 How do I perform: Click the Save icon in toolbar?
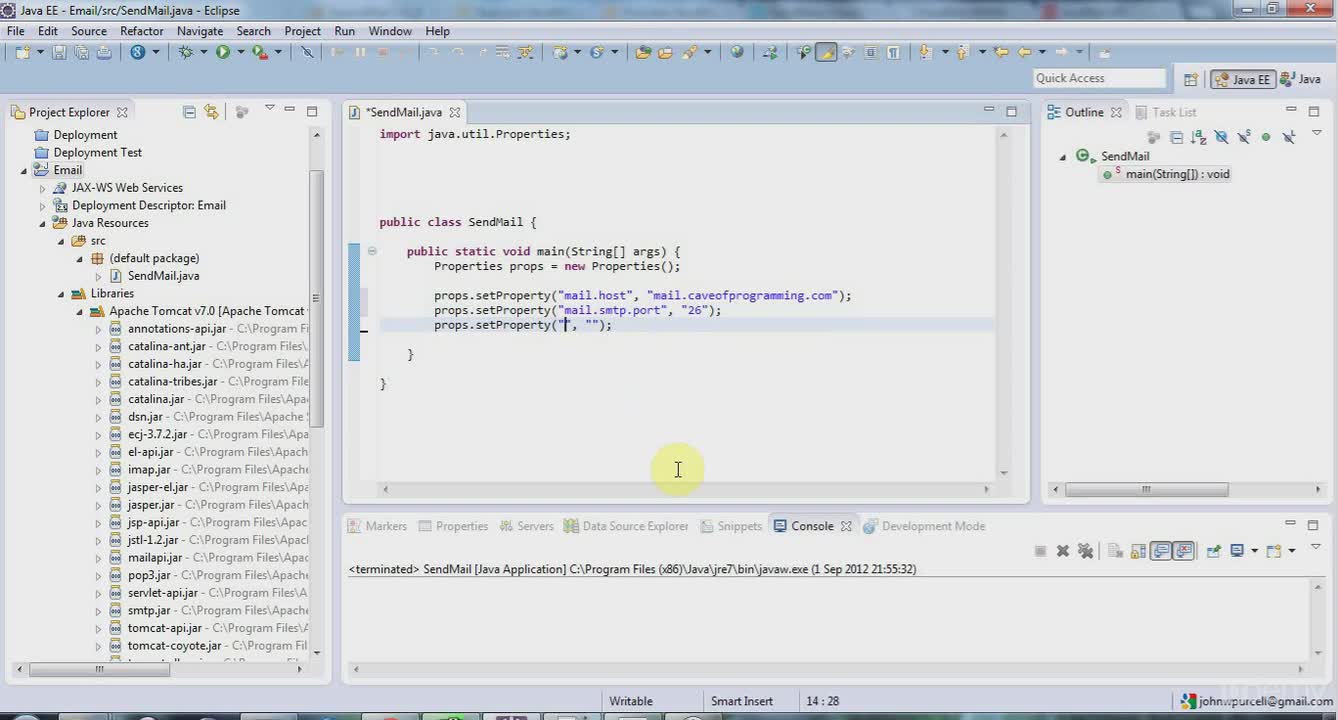[59, 52]
